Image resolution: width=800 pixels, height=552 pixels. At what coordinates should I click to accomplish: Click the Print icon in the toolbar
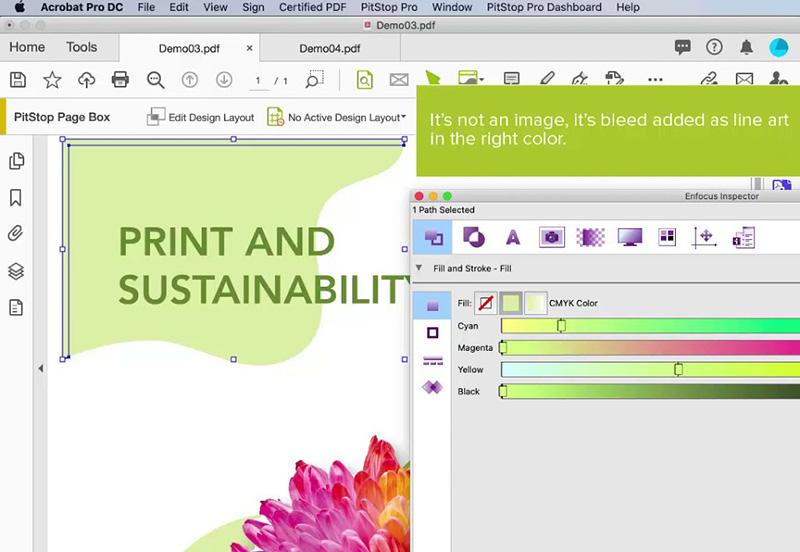[120, 80]
